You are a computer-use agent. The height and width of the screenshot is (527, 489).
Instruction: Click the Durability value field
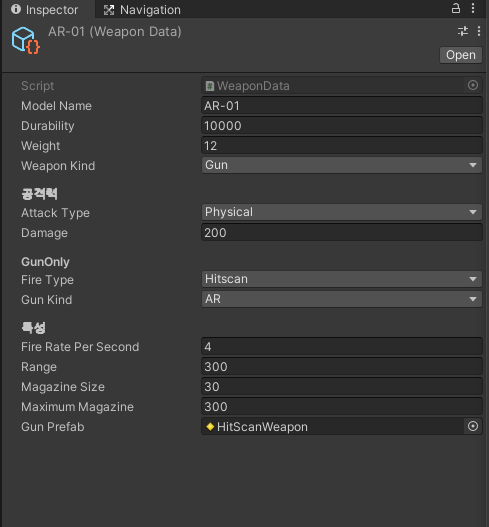(342, 126)
